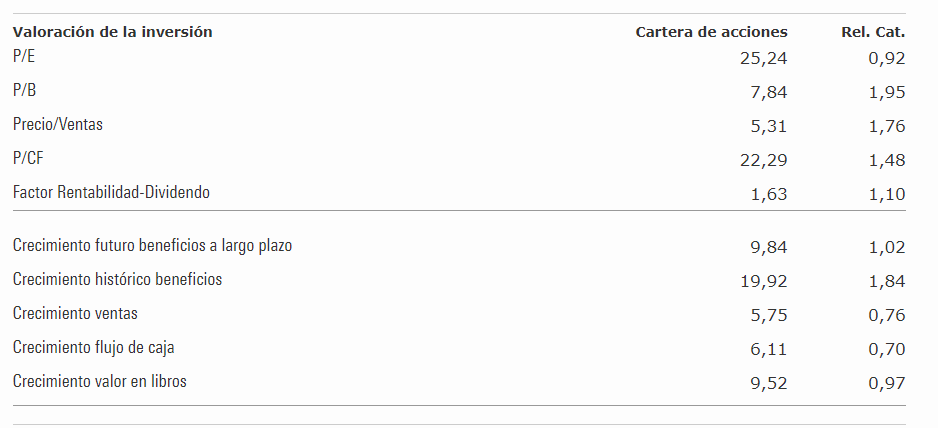938x428 pixels.
Task: Click 'Crecimiento futuro beneficios a largo plazo'
Action: (152, 245)
